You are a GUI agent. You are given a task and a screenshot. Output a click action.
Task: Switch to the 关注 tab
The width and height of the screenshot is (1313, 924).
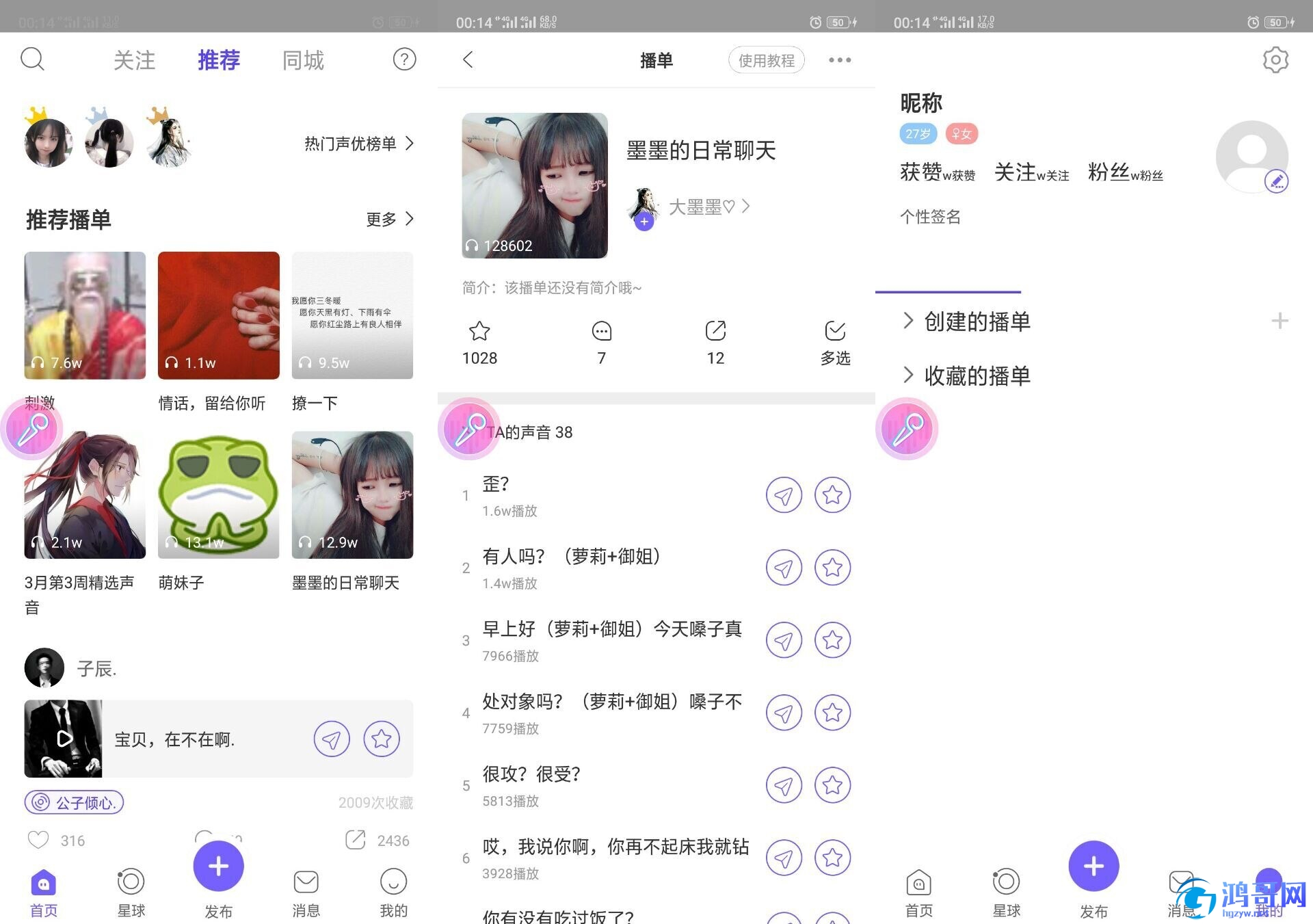click(x=134, y=60)
